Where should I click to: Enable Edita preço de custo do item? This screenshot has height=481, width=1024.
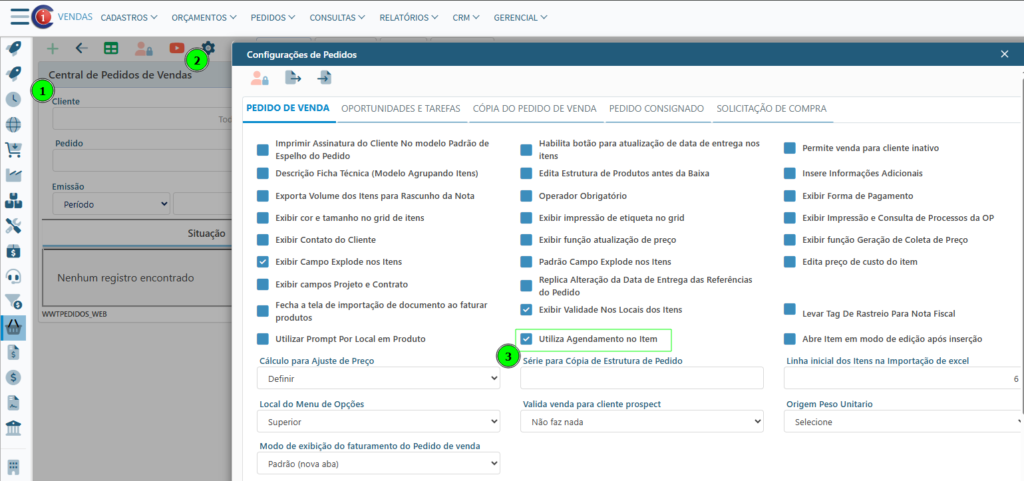click(790, 262)
